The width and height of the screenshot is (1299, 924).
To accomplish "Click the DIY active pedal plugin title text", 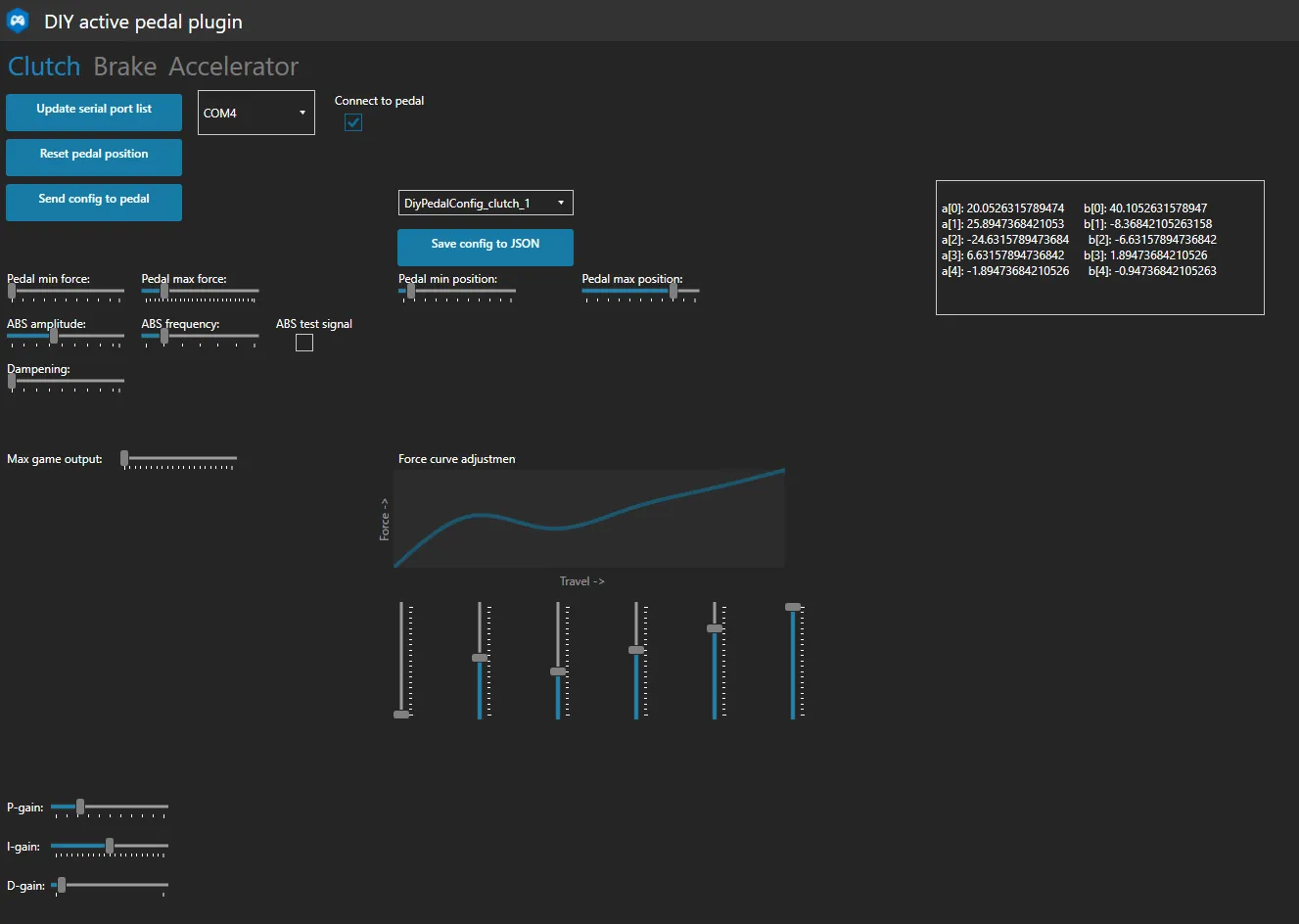I will (x=143, y=22).
